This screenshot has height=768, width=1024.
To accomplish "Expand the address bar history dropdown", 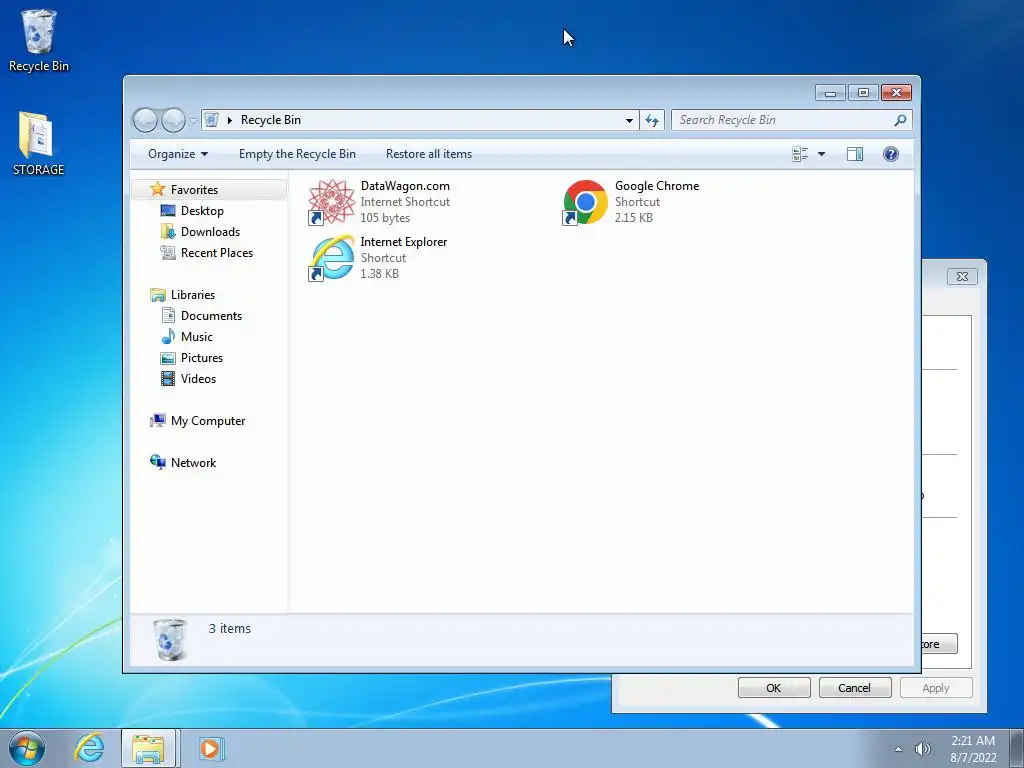I will pos(629,120).
